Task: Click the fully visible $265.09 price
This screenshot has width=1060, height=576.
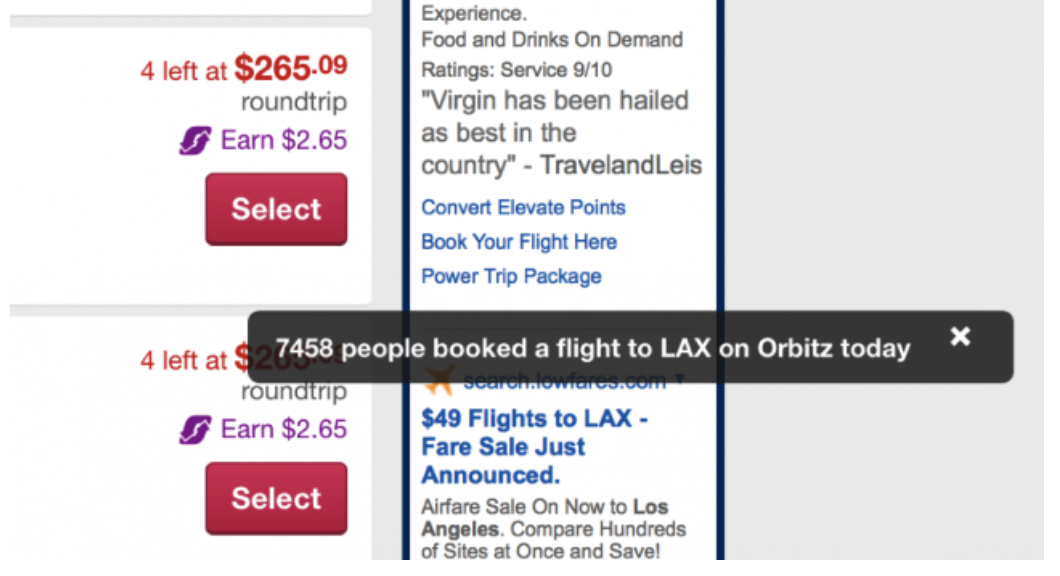Action: [x=291, y=68]
